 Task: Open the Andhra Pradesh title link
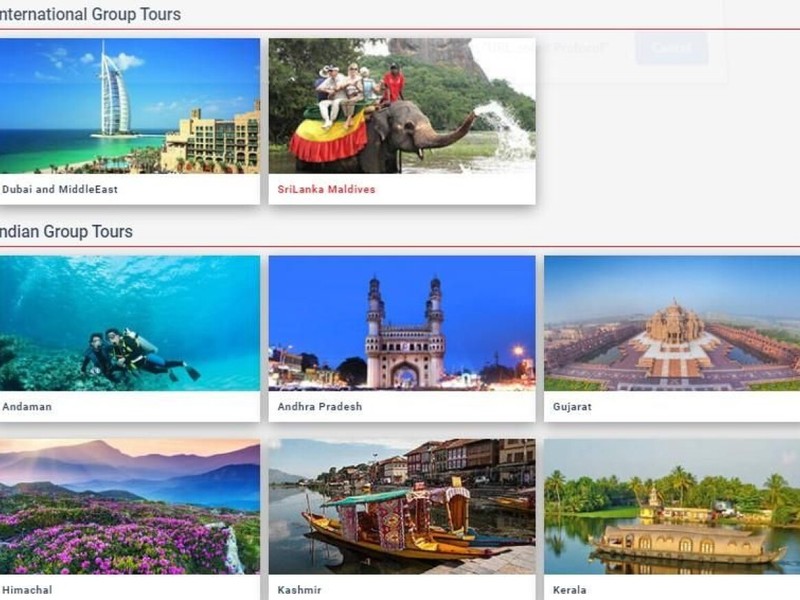point(320,407)
